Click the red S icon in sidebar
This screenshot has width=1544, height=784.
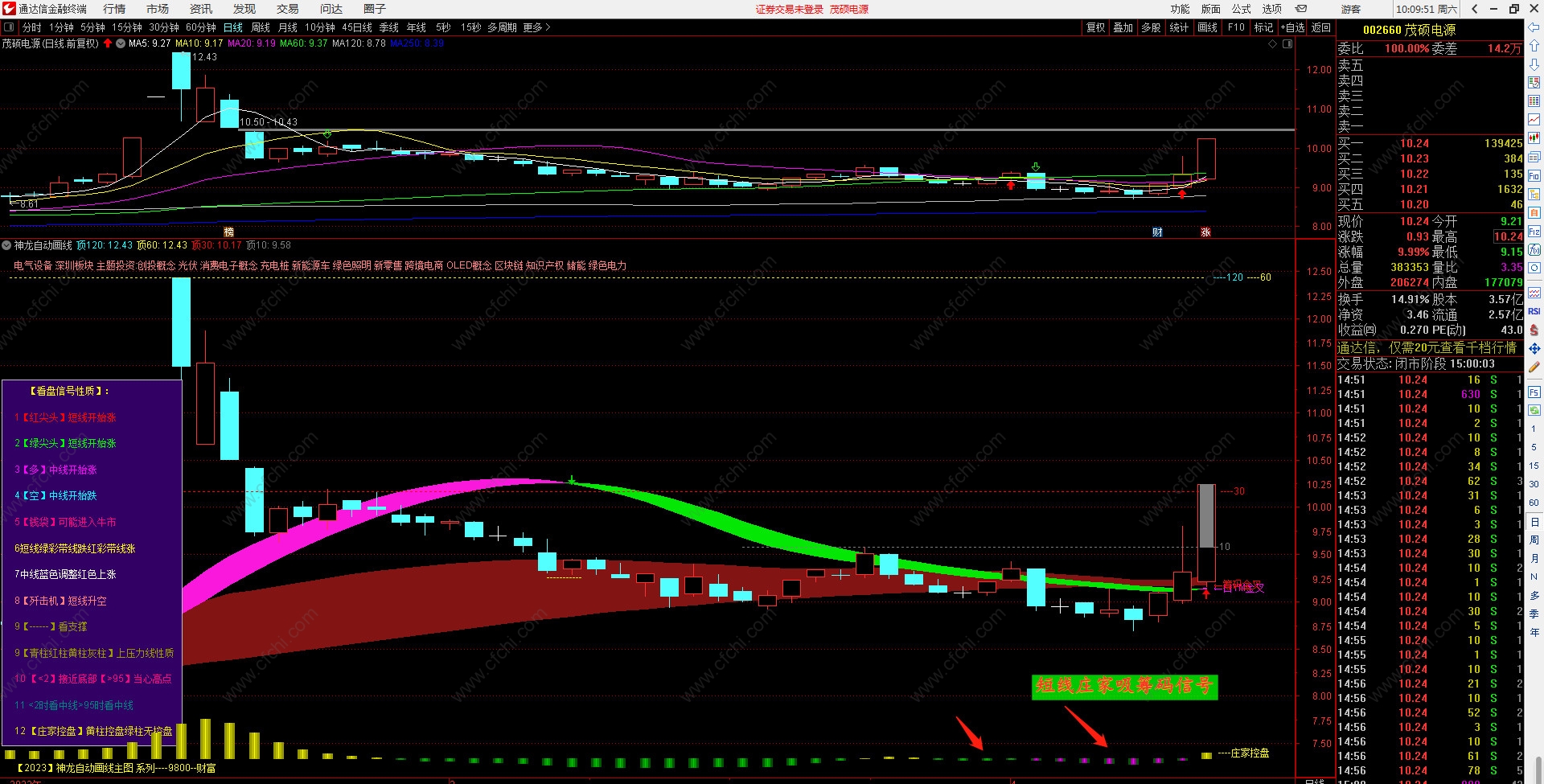1534,330
